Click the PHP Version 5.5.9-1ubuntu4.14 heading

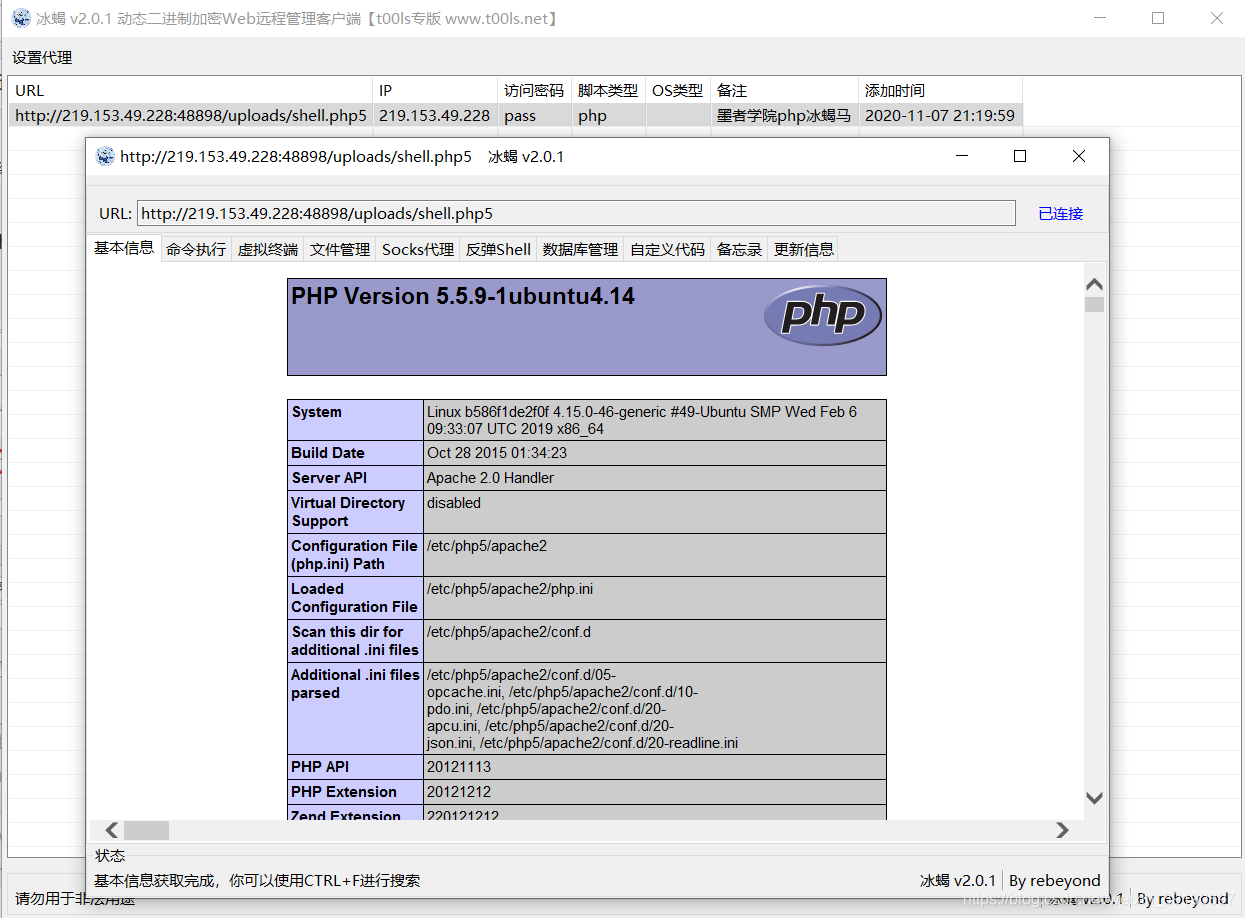click(x=463, y=296)
